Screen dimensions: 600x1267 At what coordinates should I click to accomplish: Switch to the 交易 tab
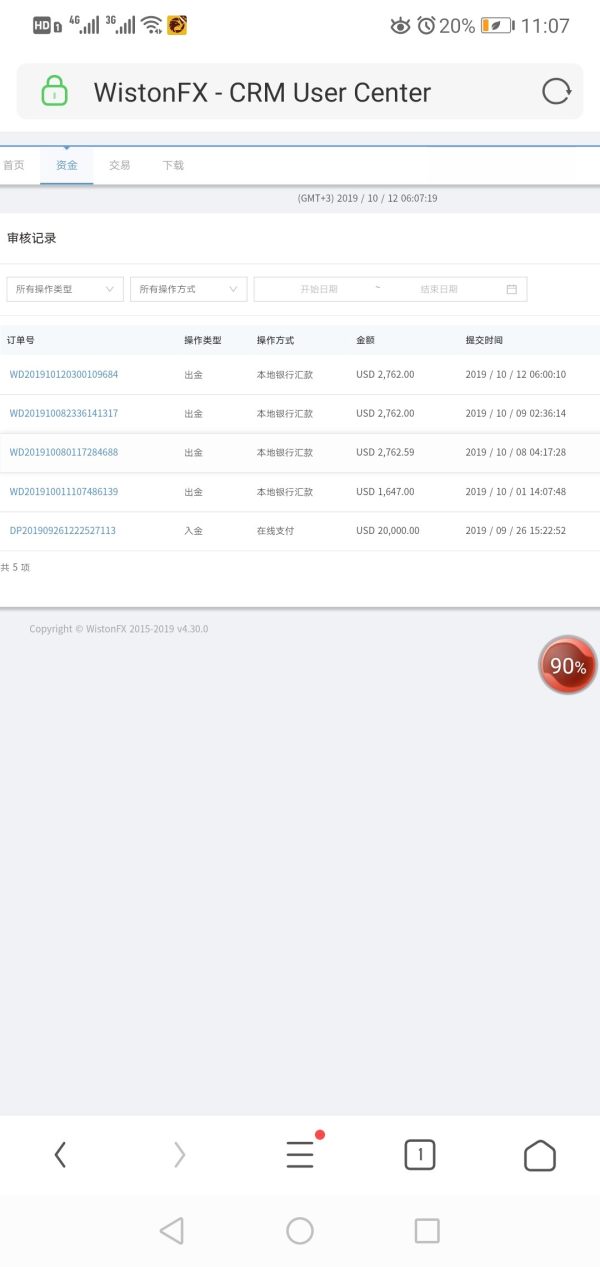pyautogui.click(x=120, y=165)
